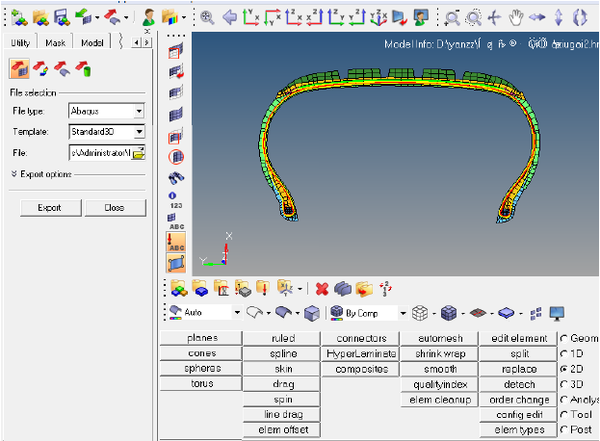The height and width of the screenshot is (441, 600).
Task: Select the 1D page radio button
Action: [x=563, y=354]
